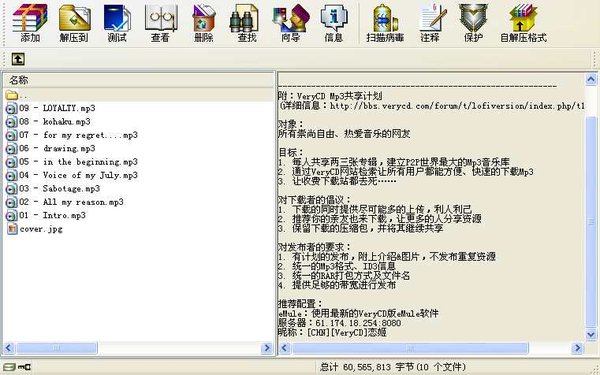Screen dimensions: 600x375
Task: Show archive 信息 (Info)
Action: [x=334, y=22]
